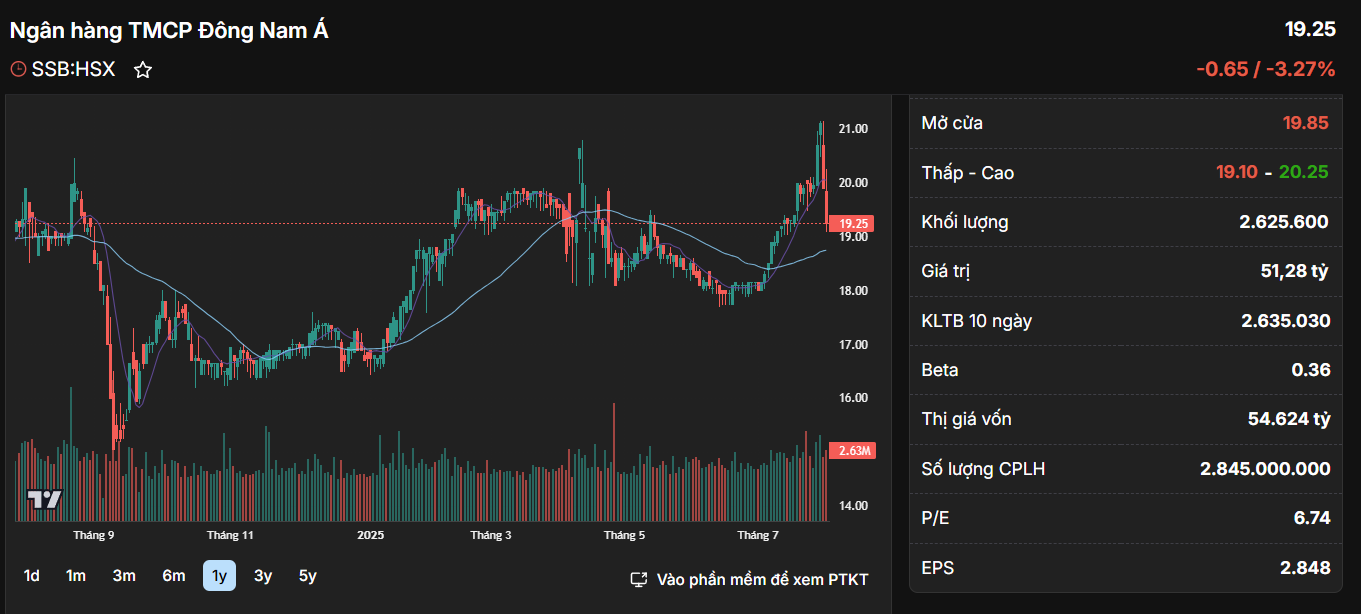The height and width of the screenshot is (614, 1361).
Task: Click the shares value 2.845.000.000
Action: (1265, 469)
